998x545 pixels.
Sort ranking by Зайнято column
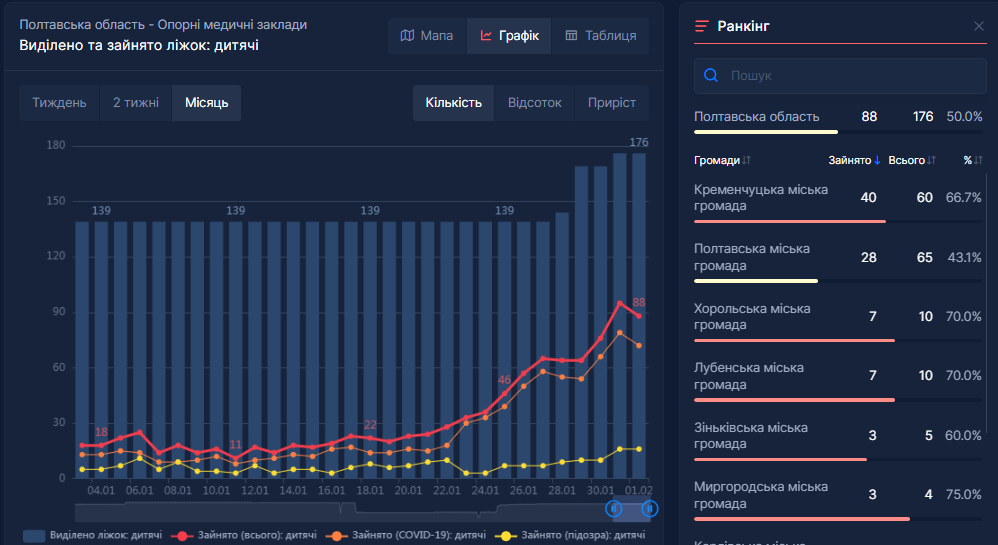[x=854, y=160]
